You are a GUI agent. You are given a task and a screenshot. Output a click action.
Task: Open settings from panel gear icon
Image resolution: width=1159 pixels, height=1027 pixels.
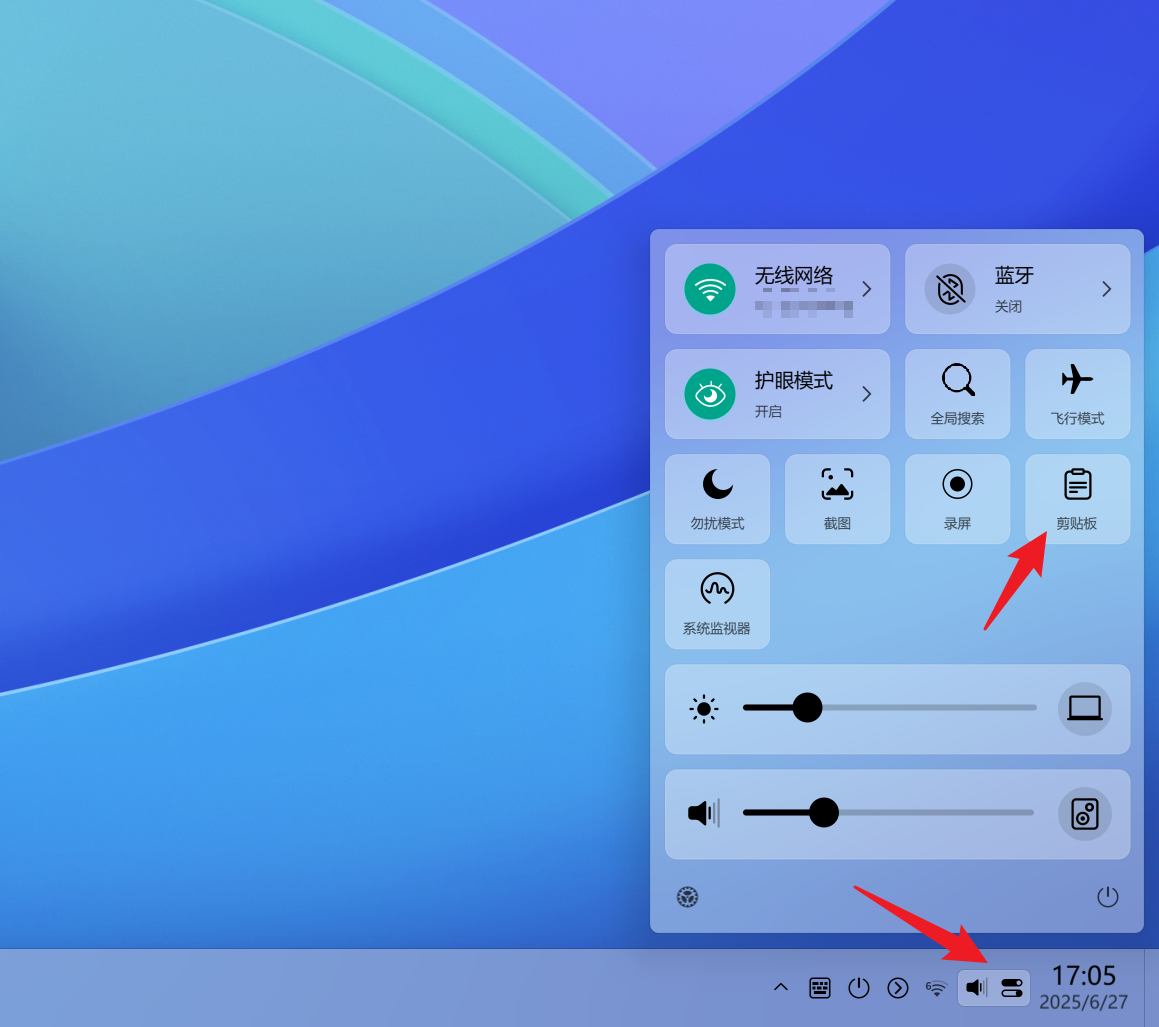(687, 897)
